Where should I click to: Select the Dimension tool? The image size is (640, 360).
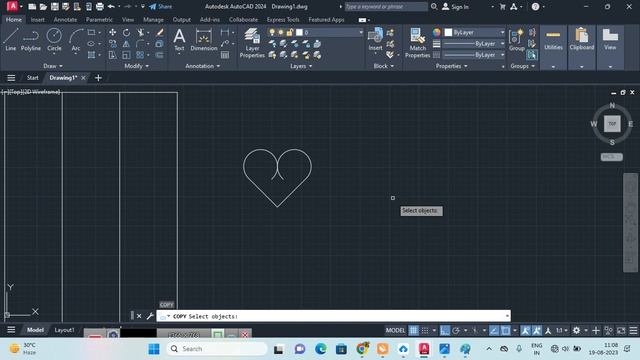(x=204, y=40)
